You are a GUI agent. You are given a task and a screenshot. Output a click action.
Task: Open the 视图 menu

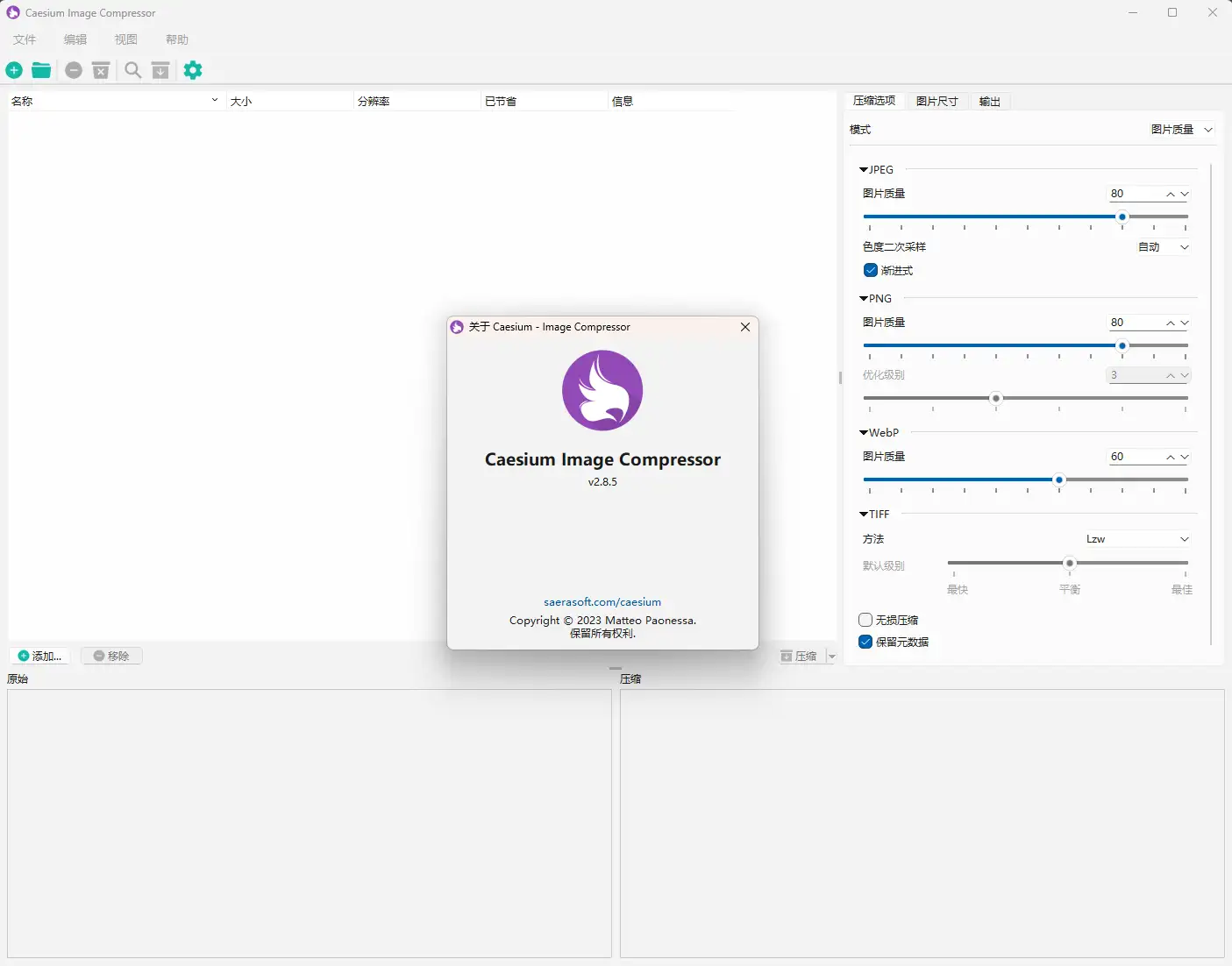(126, 39)
